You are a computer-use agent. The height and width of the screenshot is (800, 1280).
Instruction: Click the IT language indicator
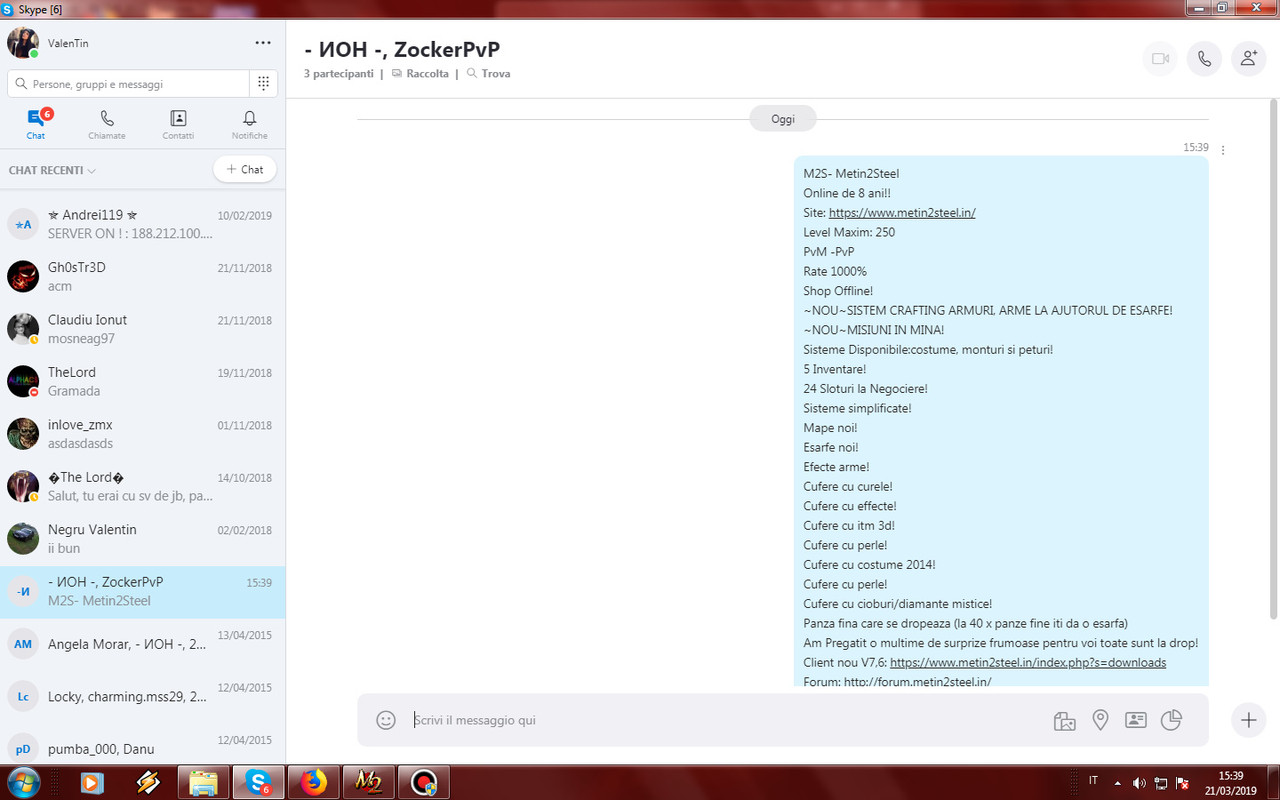[x=1093, y=781]
